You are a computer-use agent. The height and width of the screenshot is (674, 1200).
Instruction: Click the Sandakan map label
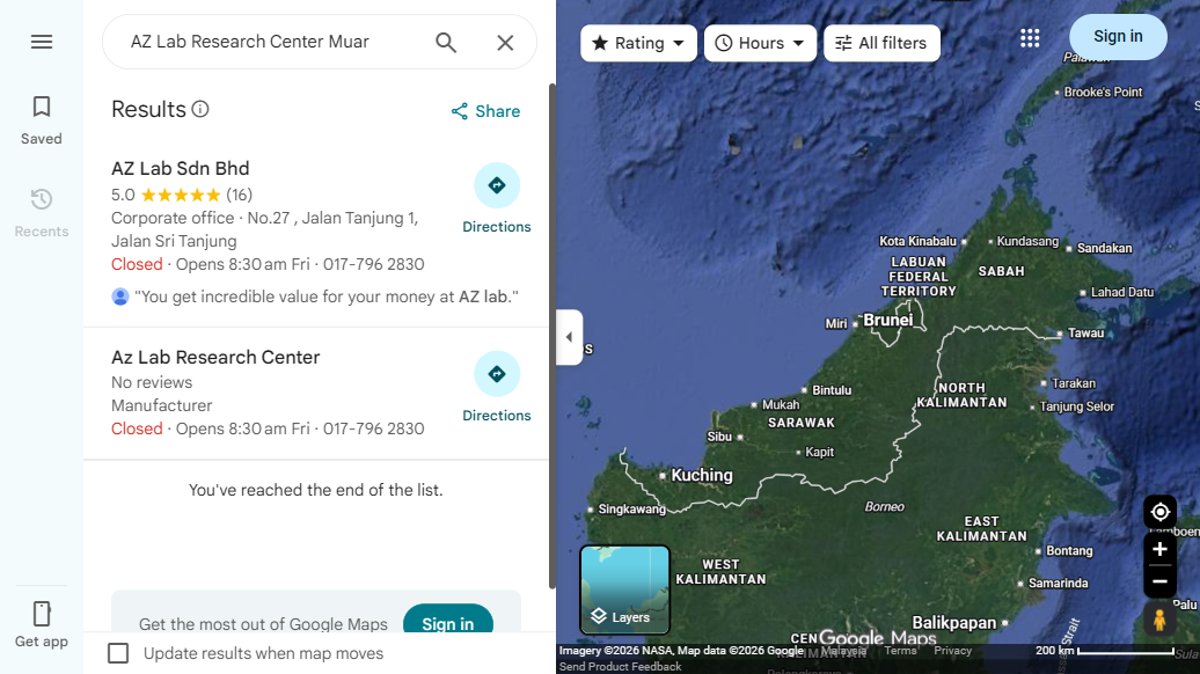pos(1105,248)
